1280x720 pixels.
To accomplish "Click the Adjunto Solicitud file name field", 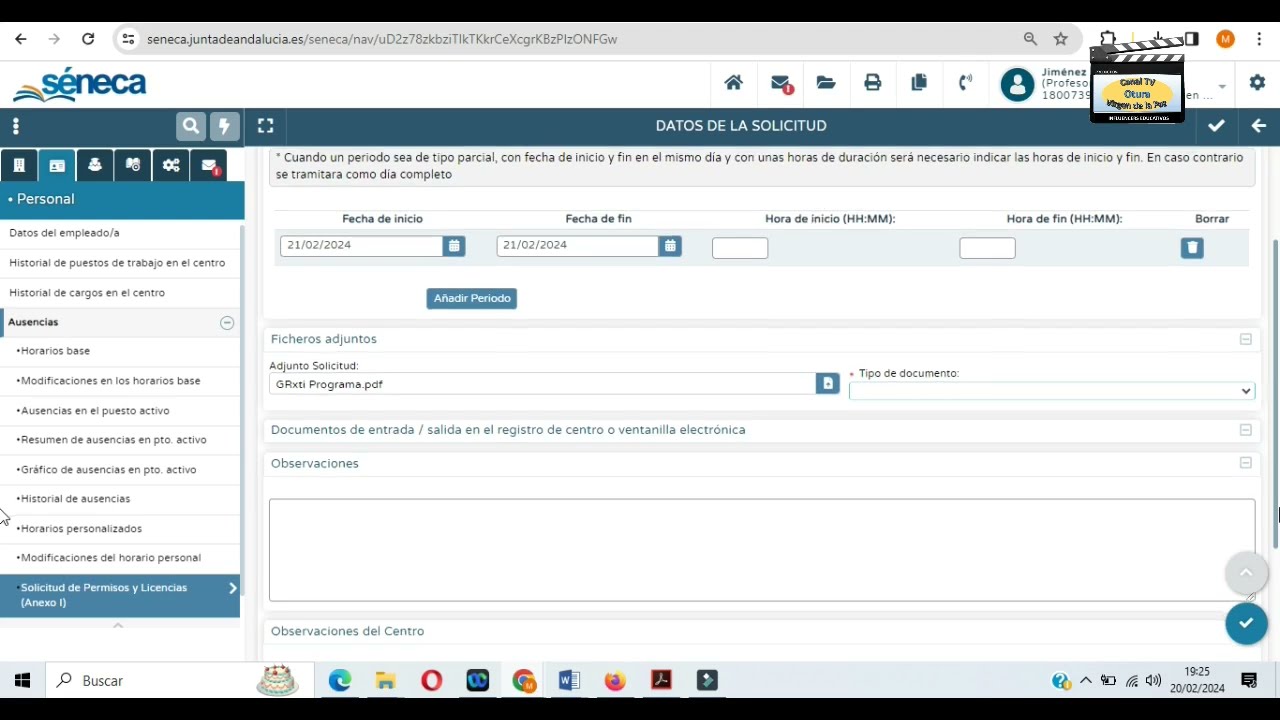I will tap(542, 384).
